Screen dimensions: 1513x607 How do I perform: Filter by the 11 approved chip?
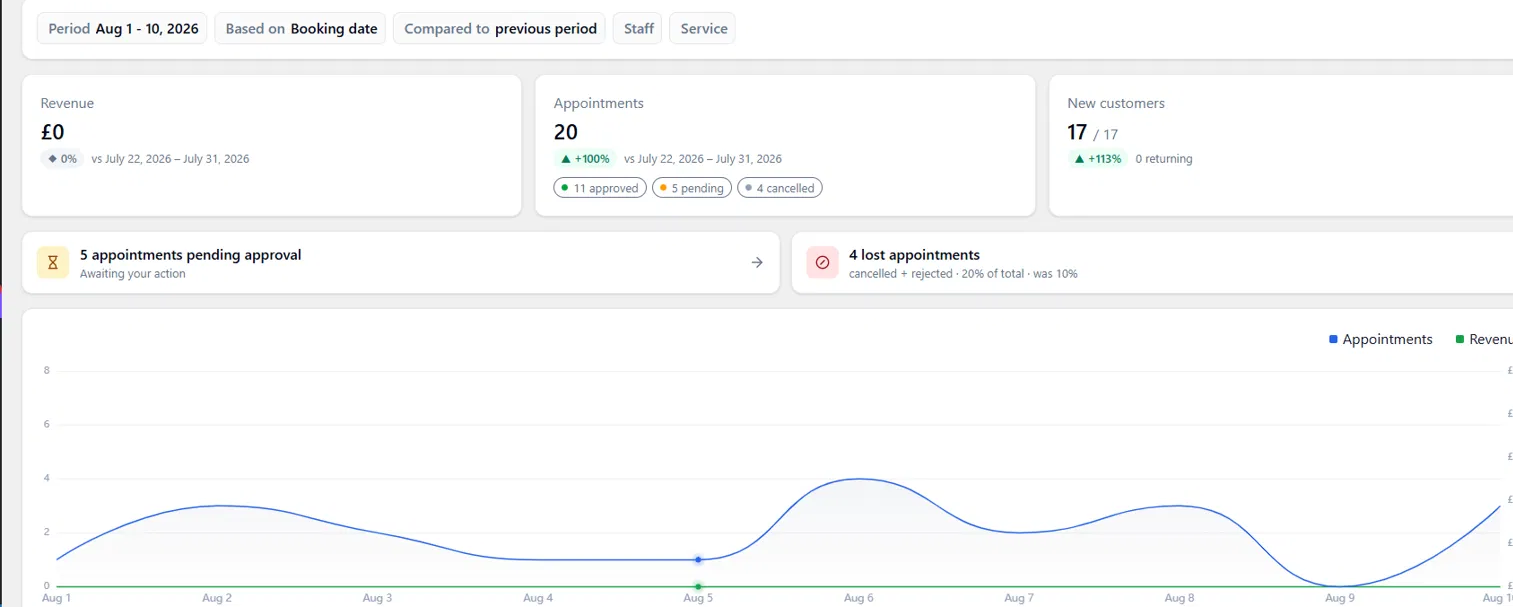pyautogui.click(x=600, y=188)
